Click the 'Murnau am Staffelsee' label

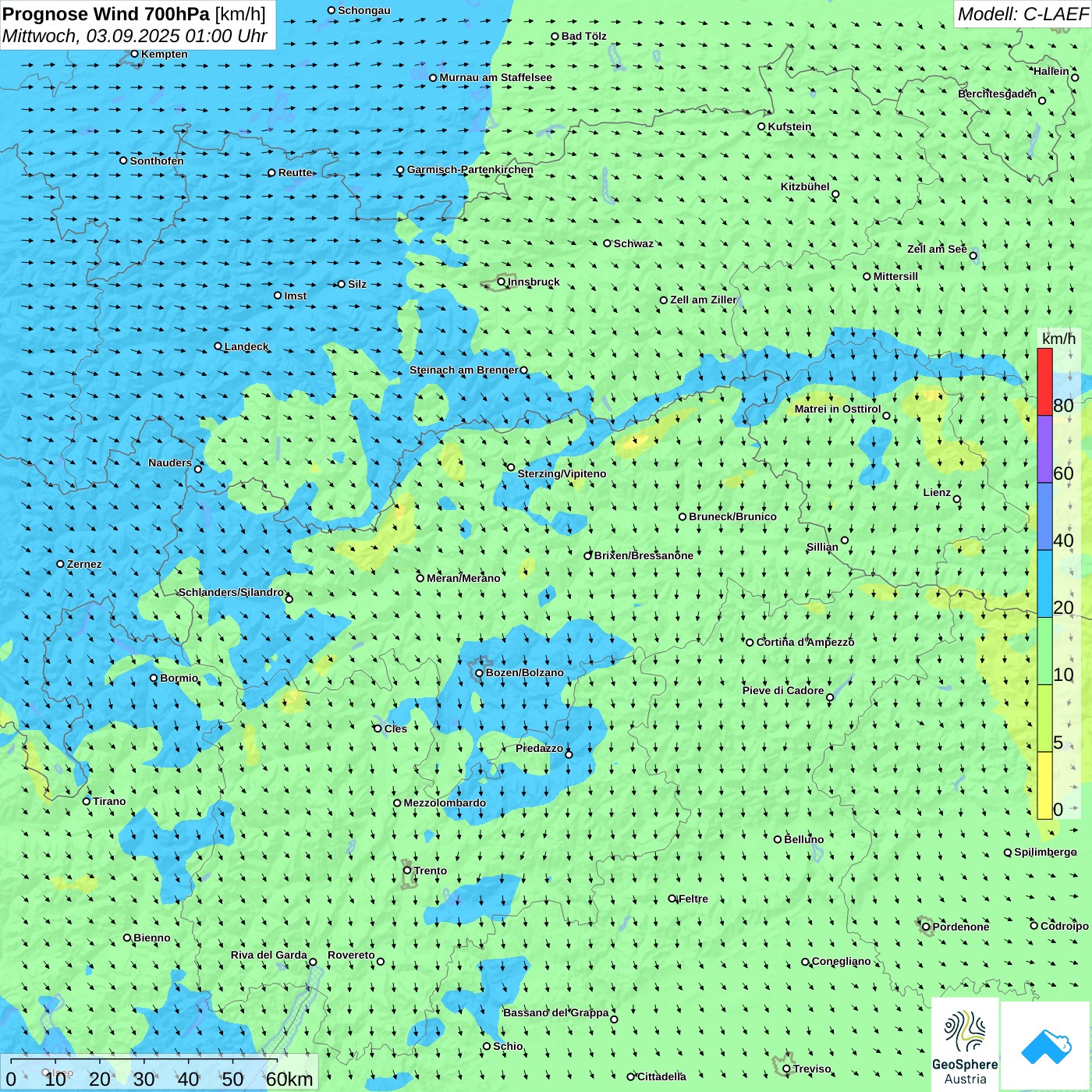click(495, 77)
